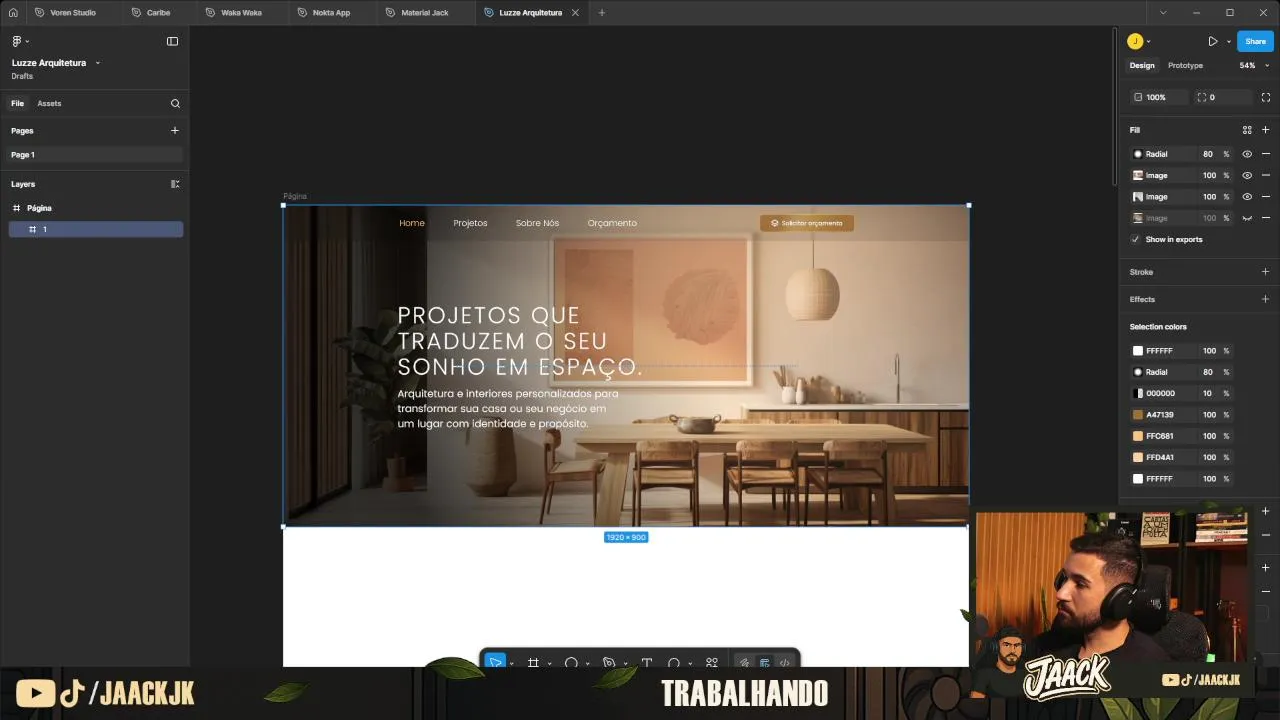The height and width of the screenshot is (720, 1280).
Task: Open file search in left panel
Action: 175,103
